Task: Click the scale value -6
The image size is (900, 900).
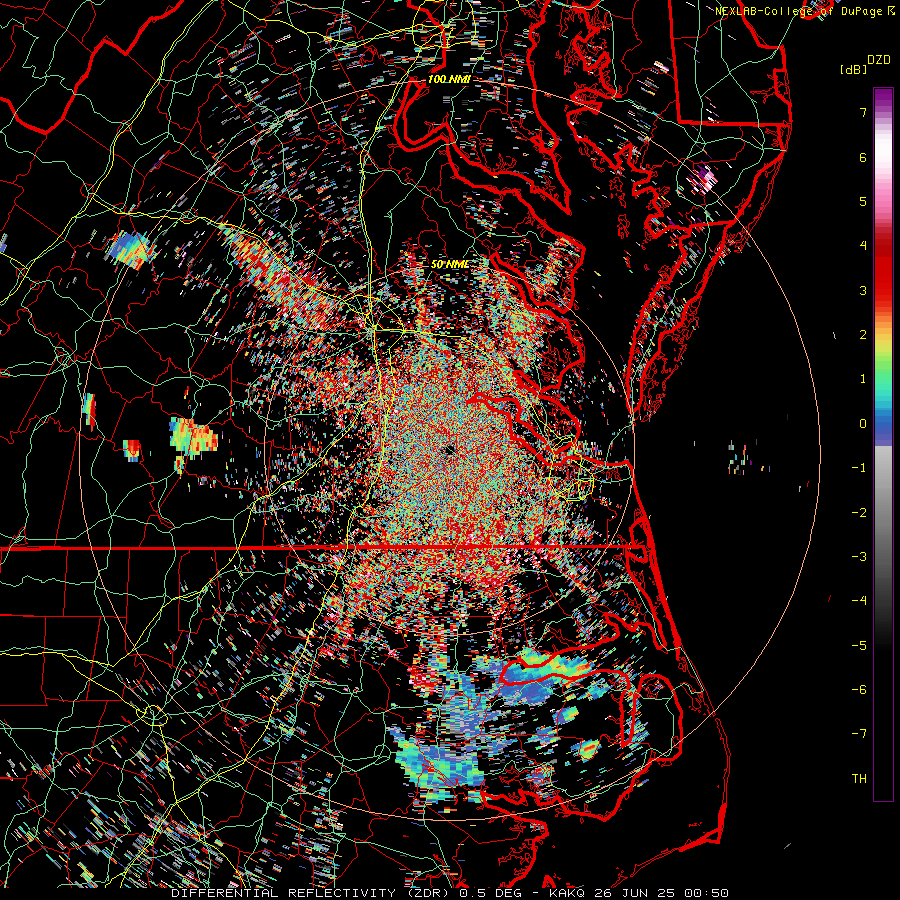Action: coord(859,690)
